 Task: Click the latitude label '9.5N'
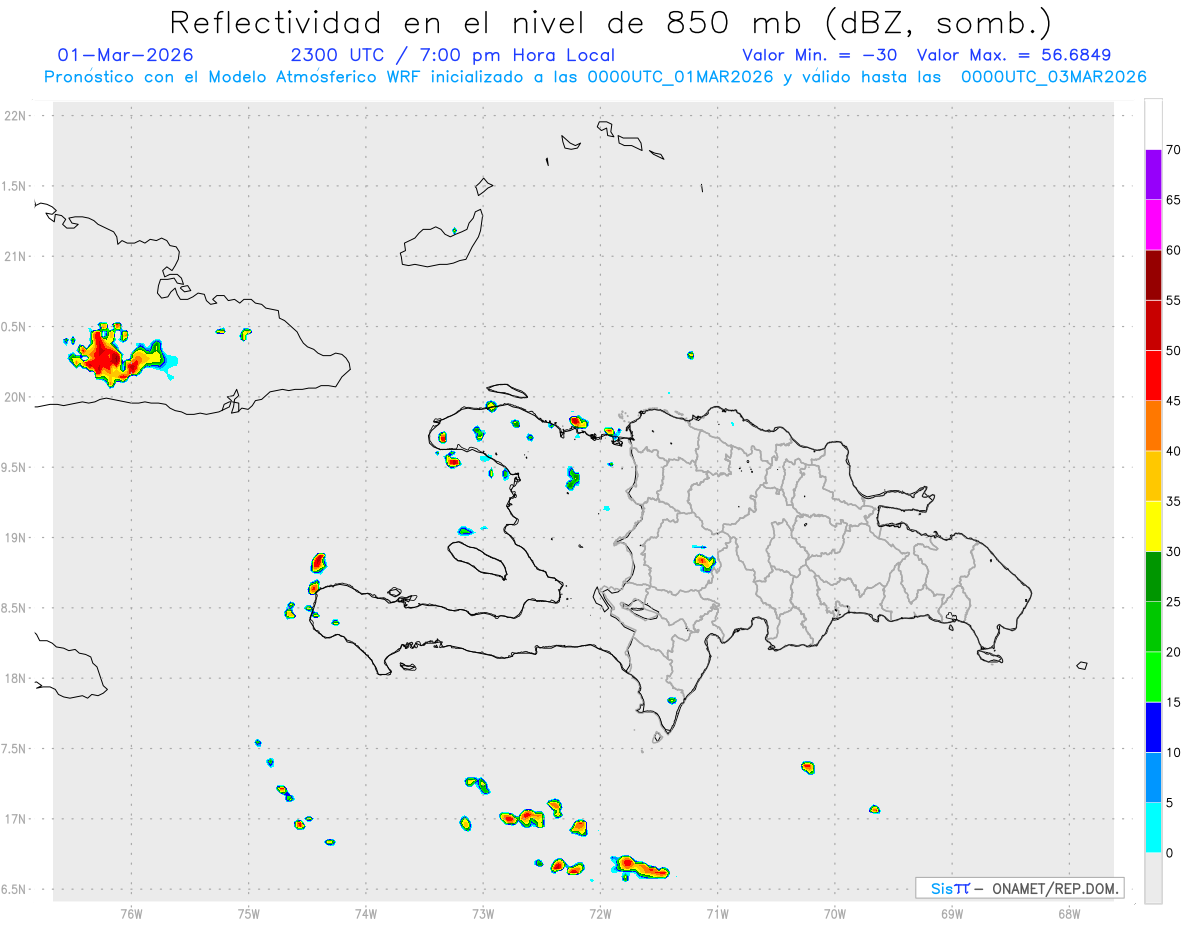[x=15, y=468]
